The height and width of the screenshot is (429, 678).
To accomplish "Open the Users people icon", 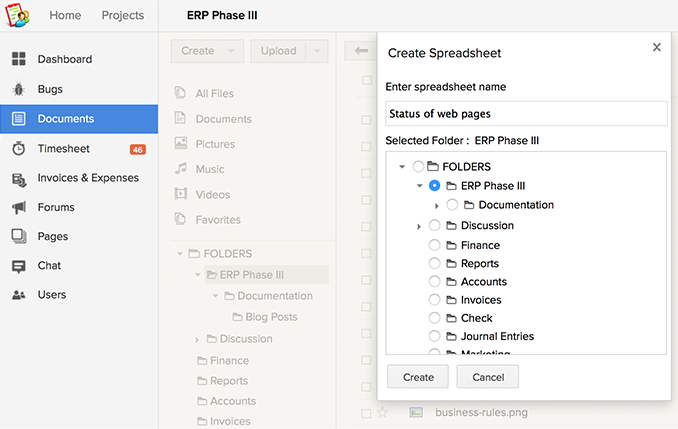I will (19, 295).
